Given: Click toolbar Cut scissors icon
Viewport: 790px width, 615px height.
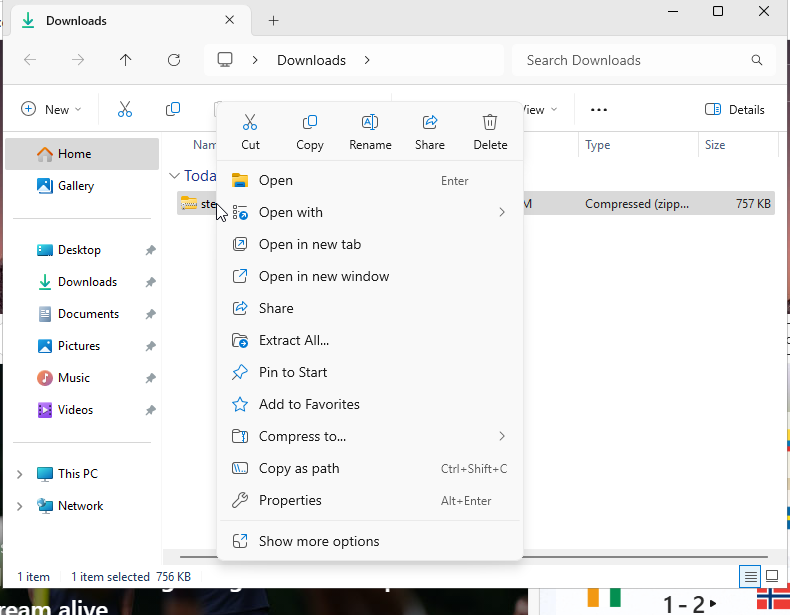Looking at the screenshot, I should tap(124, 109).
